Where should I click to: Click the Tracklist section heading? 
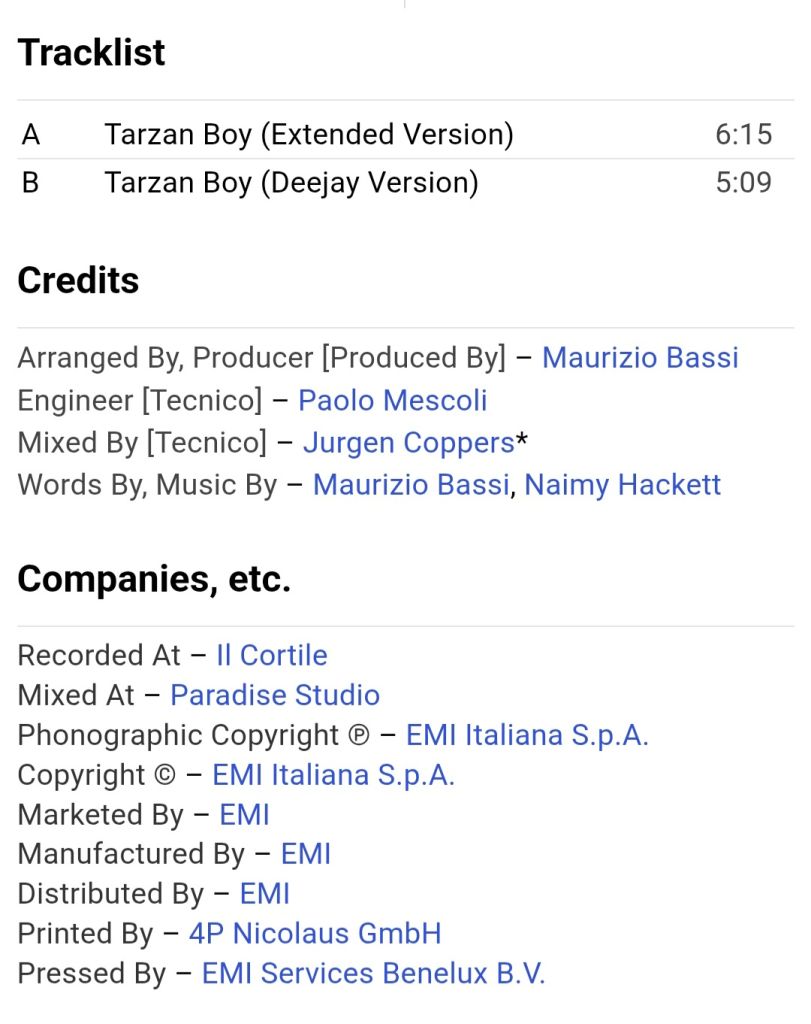click(91, 52)
